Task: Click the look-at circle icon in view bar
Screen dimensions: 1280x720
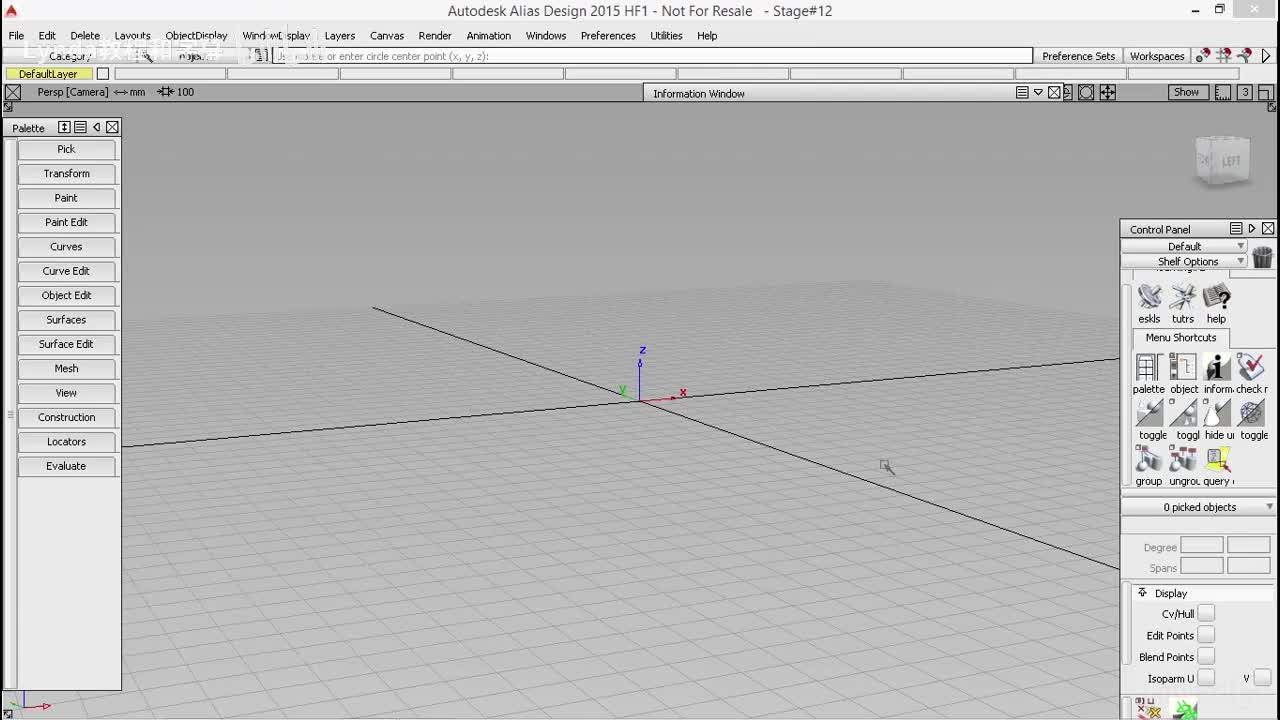Action: [1086, 92]
